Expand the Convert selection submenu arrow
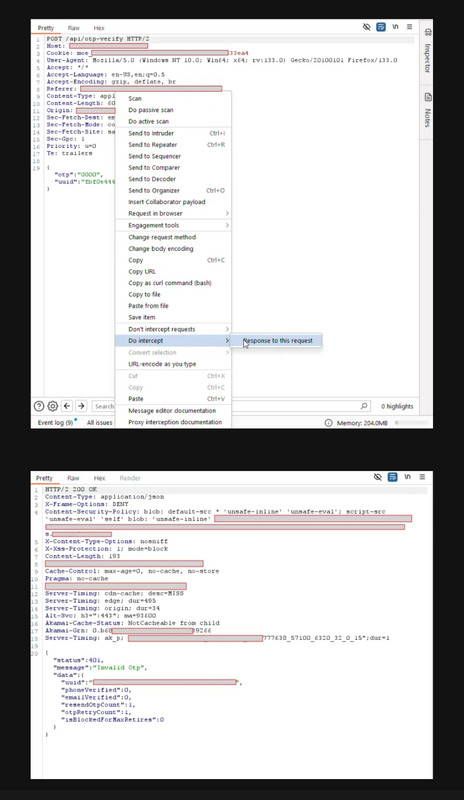 click(227, 353)
